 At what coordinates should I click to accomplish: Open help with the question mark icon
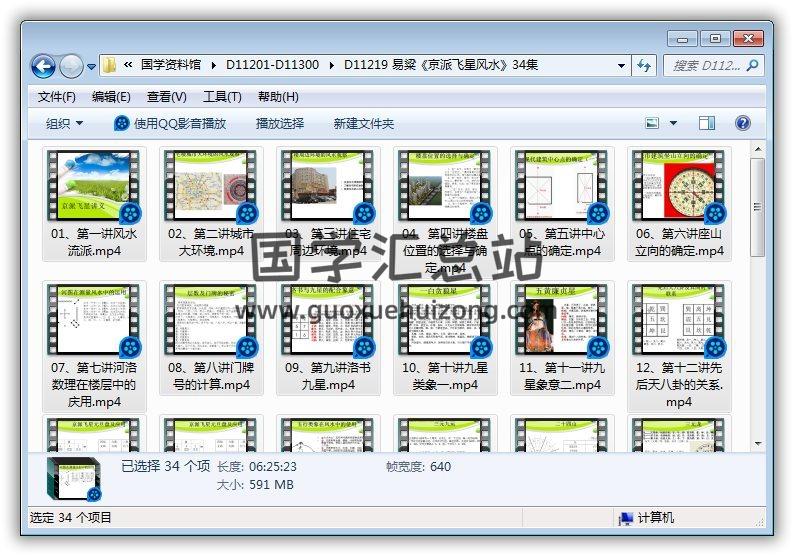point(743,123)
